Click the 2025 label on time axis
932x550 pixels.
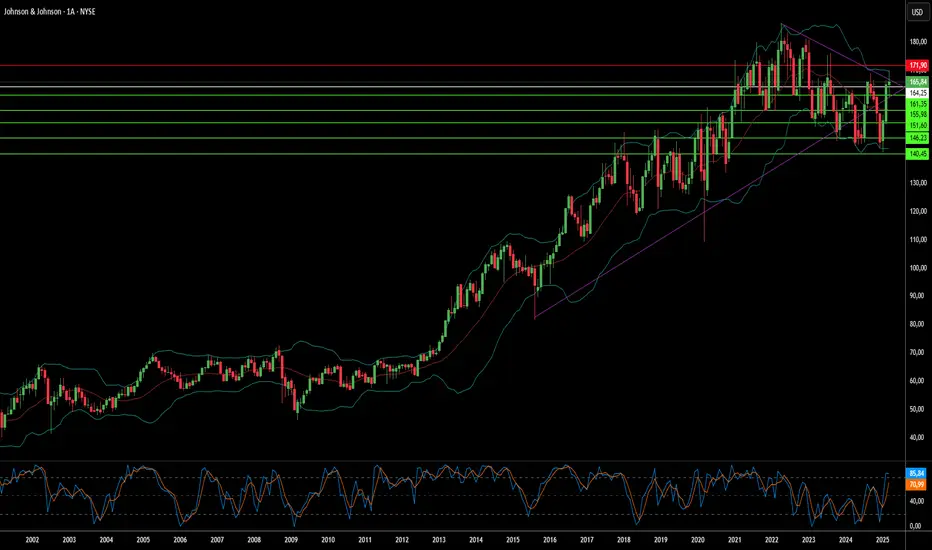point(881,539)
